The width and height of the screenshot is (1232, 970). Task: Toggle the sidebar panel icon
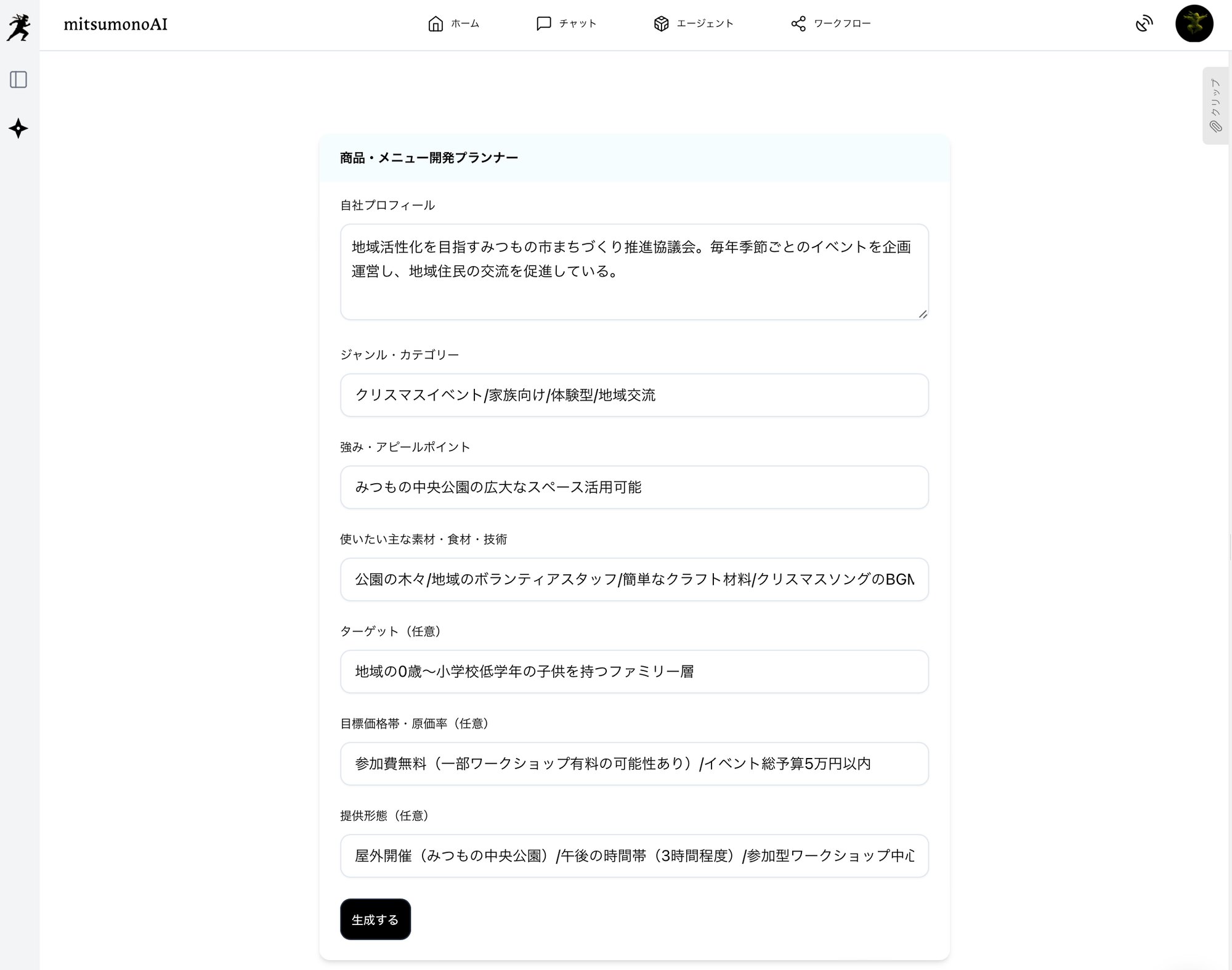18,79
